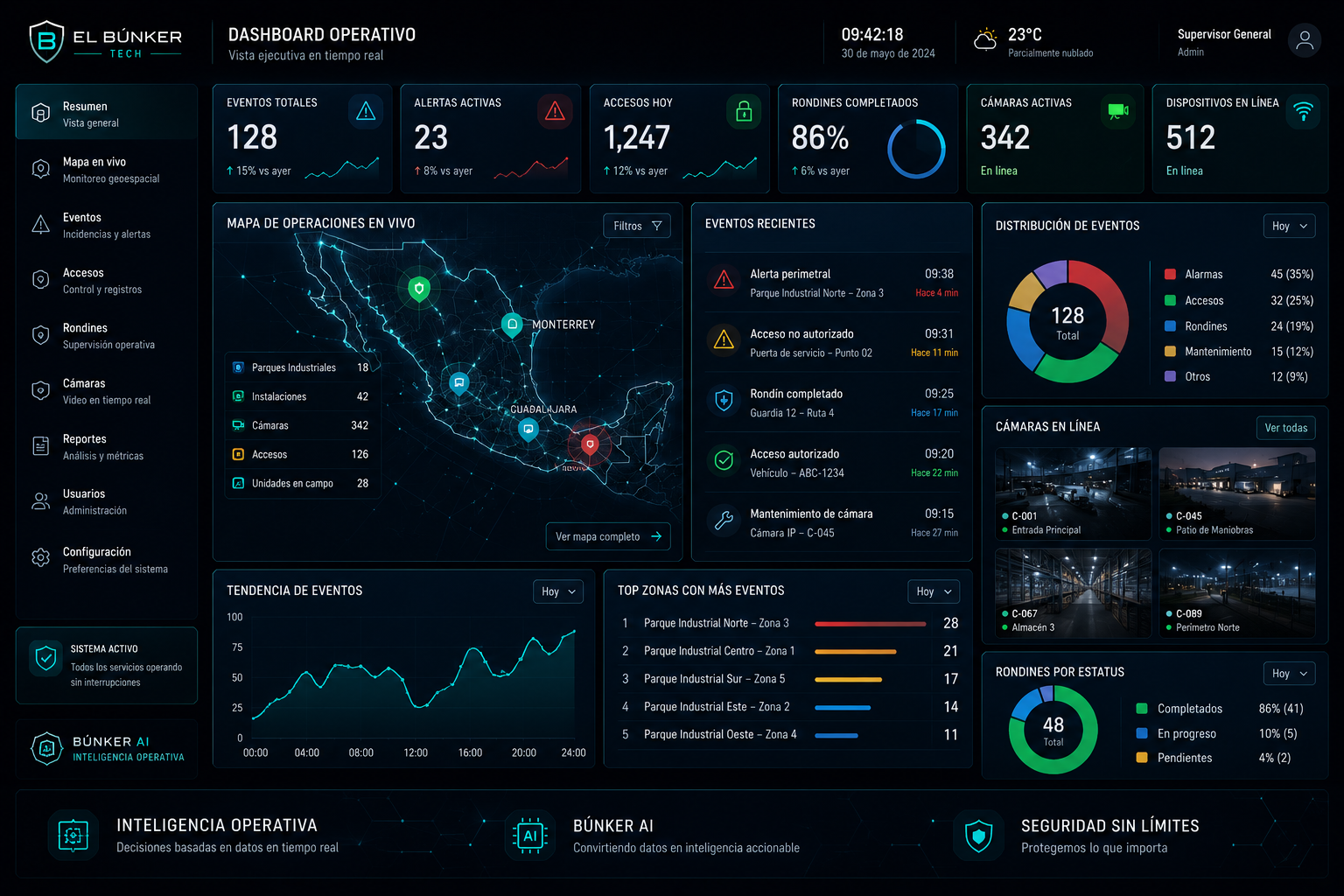Click the 128 Total events donut chart
This screenshot has height=896, width=1344.
tap(1067, 321)
